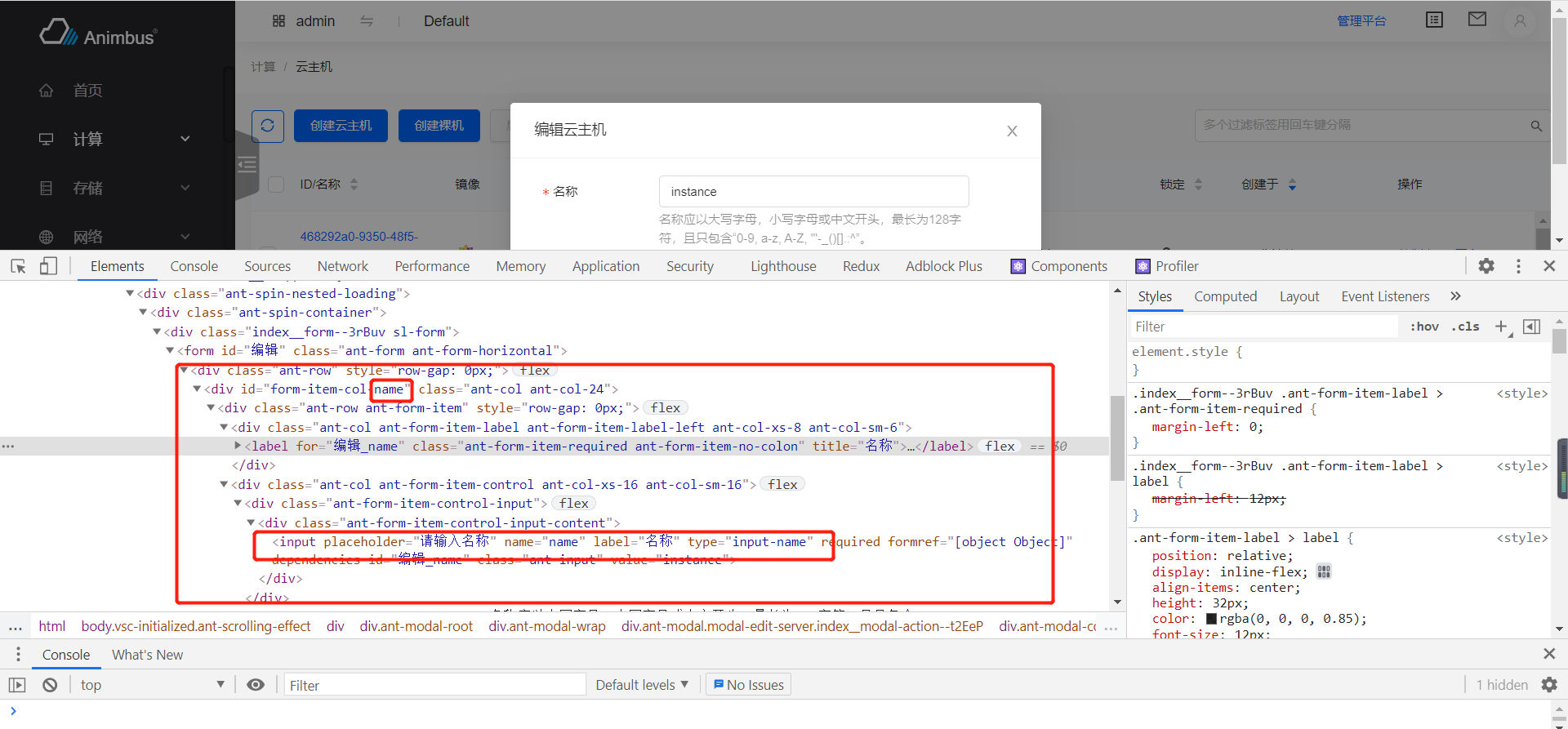Toggle the .cls classes button
1568x729 pixels.
point(1465,327)
